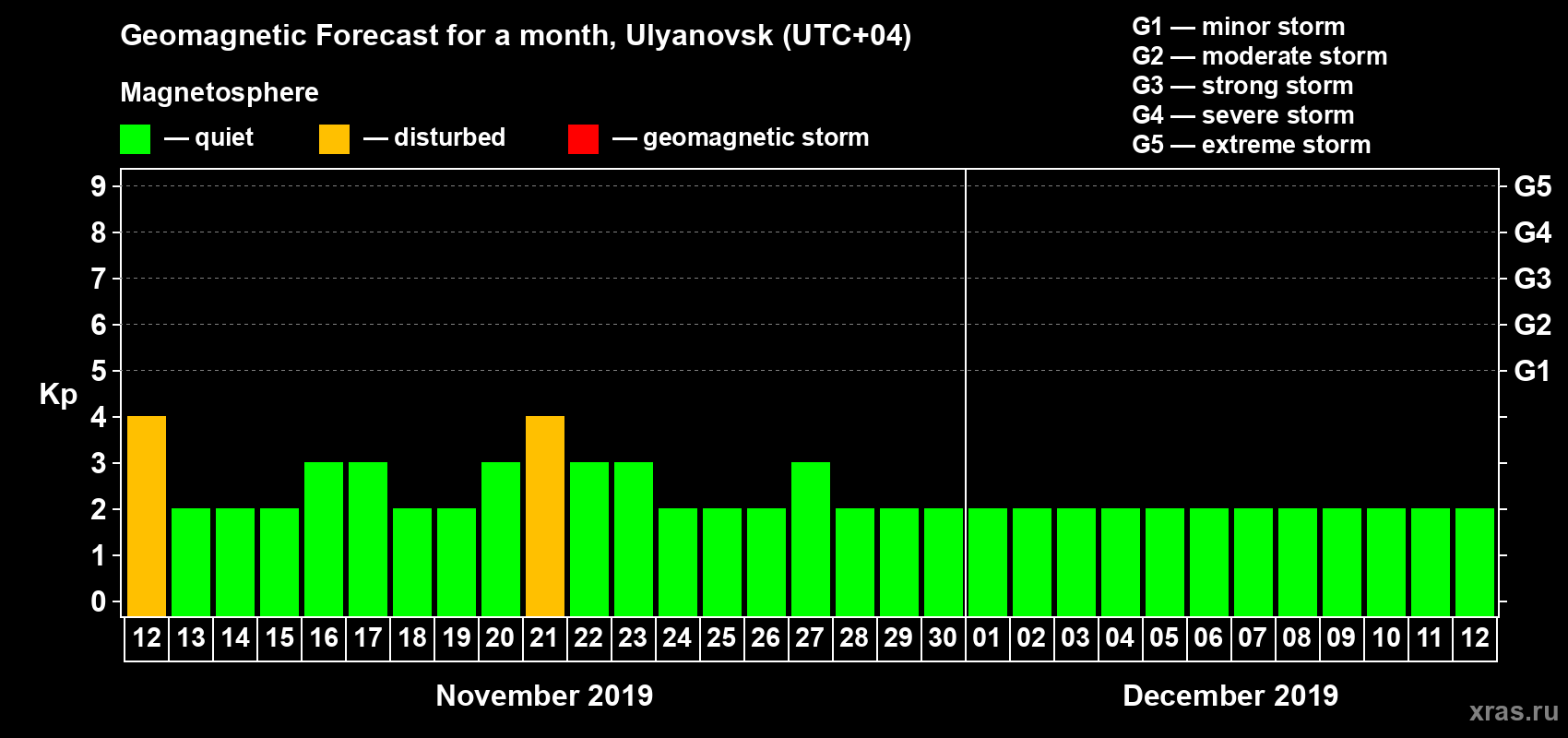The width and height of the screenshot is (1568, 738).
Task: Click the 'G5 — extreme storm' legend text
Action: point(1252,145)
